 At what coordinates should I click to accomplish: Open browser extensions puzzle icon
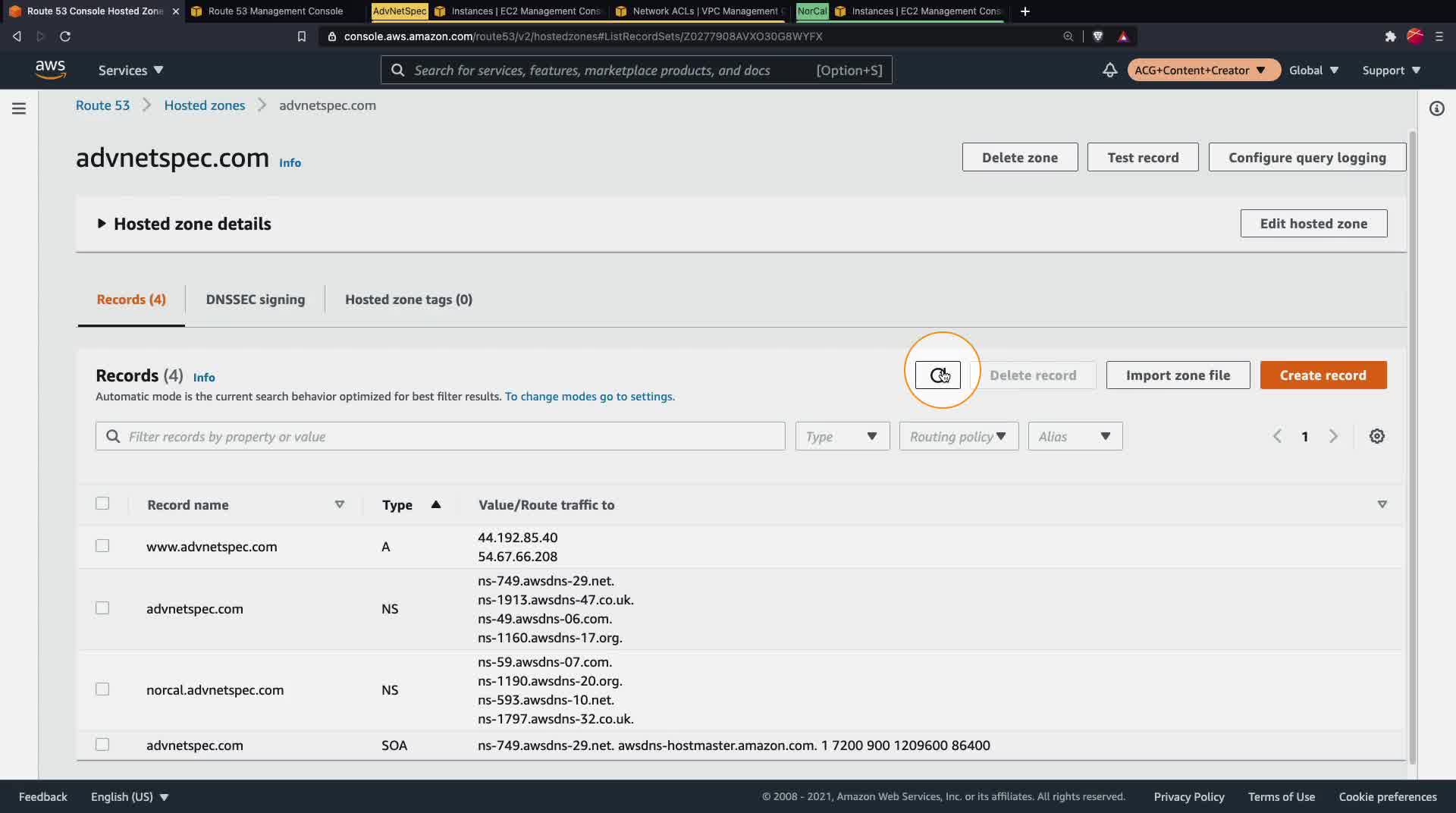tap(1390, 36)
